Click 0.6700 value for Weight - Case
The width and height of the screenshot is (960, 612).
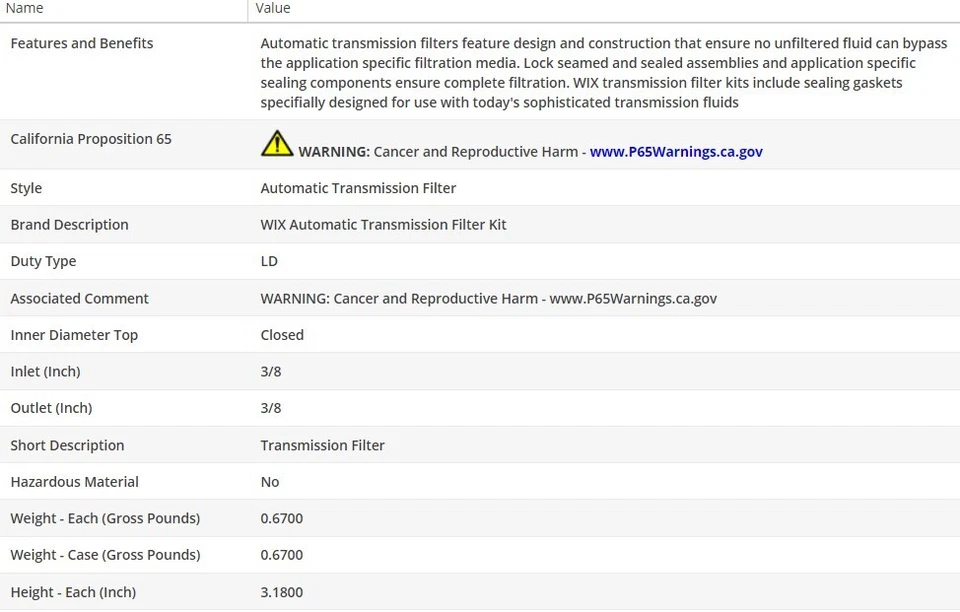pos(282,555)
